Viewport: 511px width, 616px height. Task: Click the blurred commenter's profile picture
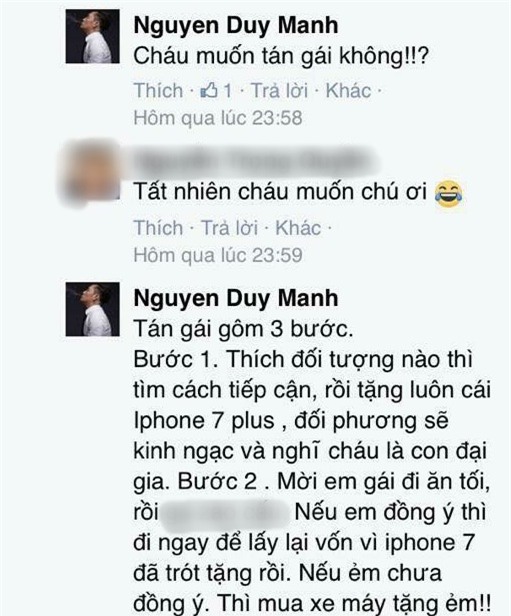[91, 173]
